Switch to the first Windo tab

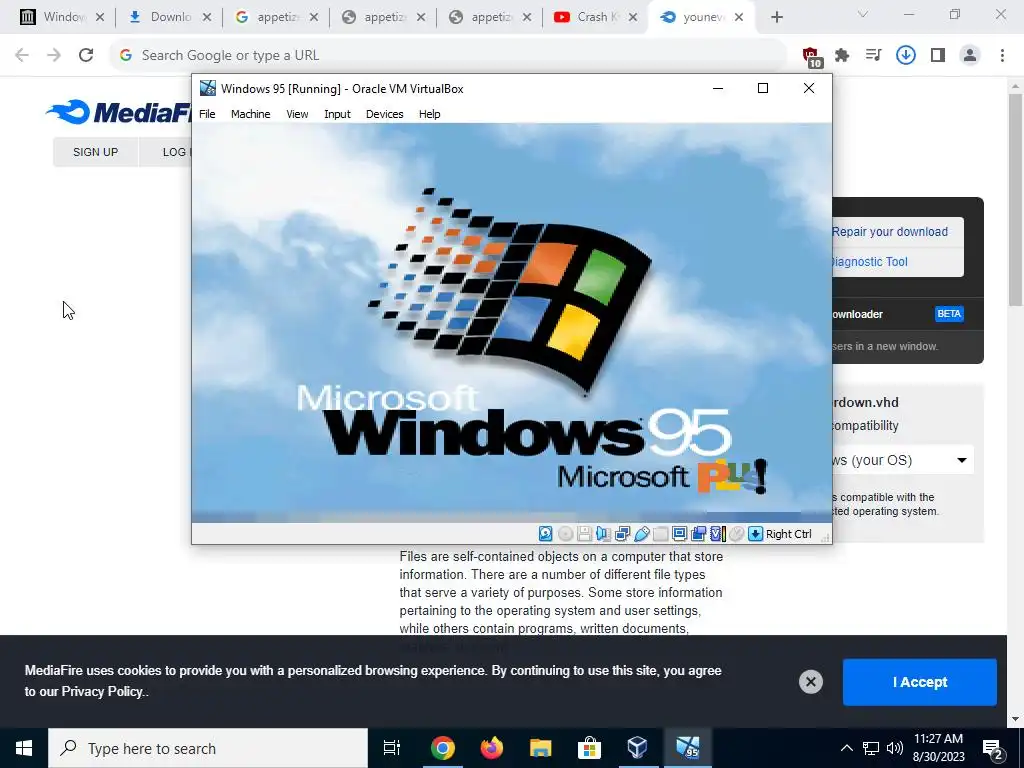pyautogui.click(x=54, y=17)
